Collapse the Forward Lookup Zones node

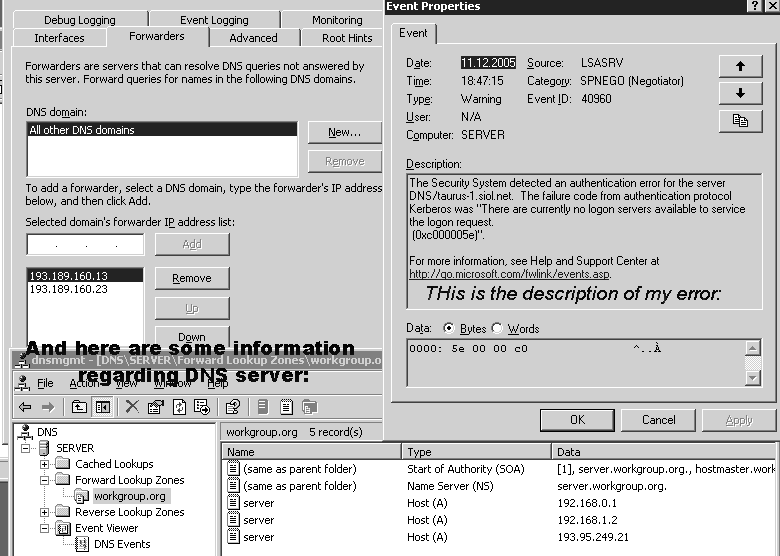[x=44, y=480]
